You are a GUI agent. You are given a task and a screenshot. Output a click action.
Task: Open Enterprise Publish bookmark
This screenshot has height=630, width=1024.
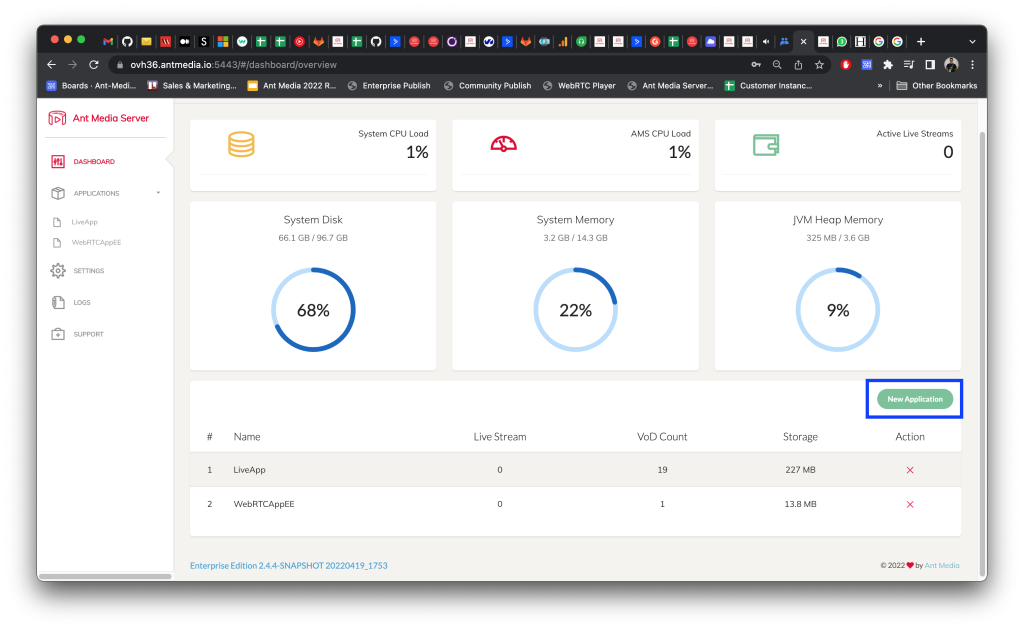point(389,86)
